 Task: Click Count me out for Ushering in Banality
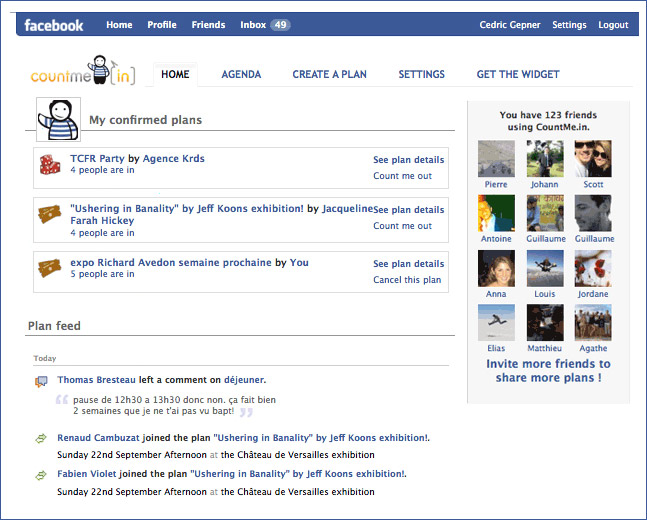pos(402,226)
